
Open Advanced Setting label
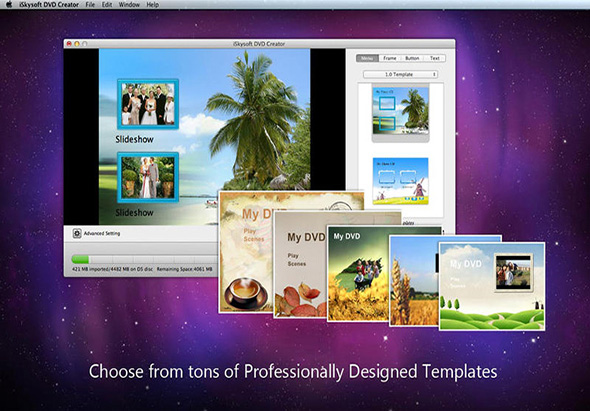[x=102, y=233]
